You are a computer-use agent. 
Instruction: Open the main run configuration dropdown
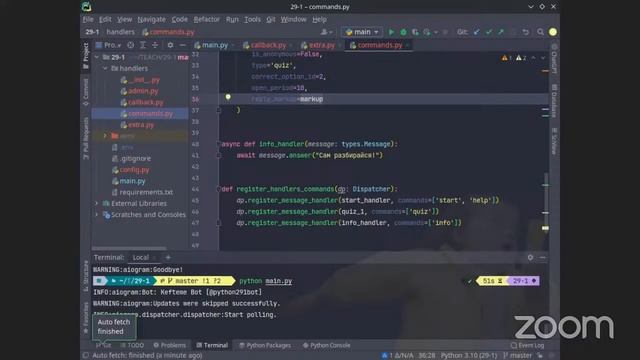362,32
